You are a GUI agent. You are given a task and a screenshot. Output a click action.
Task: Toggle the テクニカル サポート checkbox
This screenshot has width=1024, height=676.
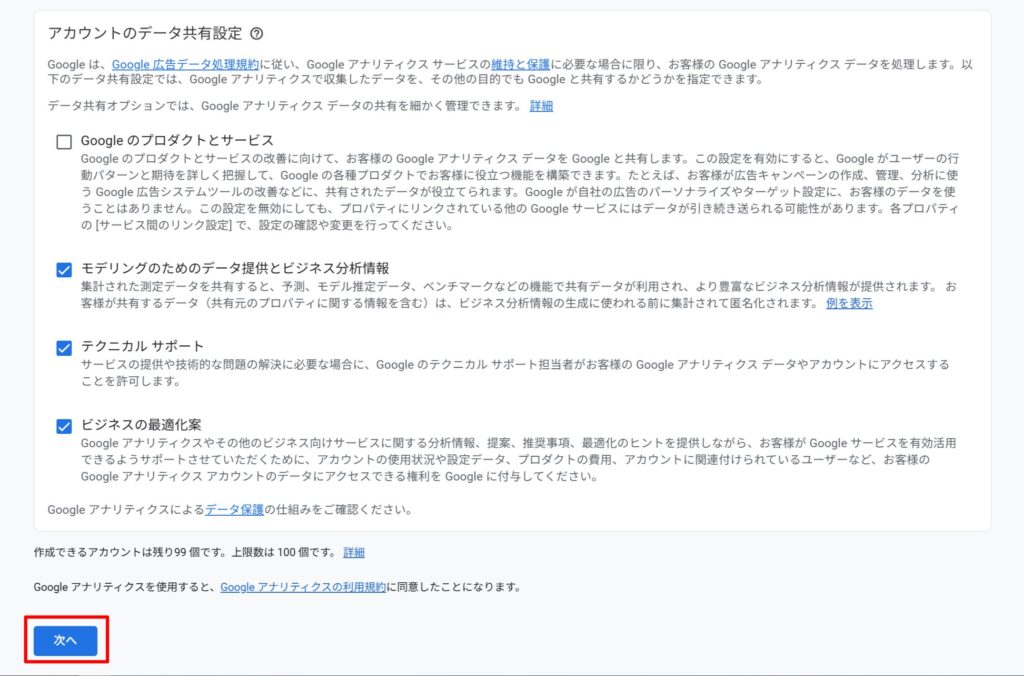(x=65, y=347)
